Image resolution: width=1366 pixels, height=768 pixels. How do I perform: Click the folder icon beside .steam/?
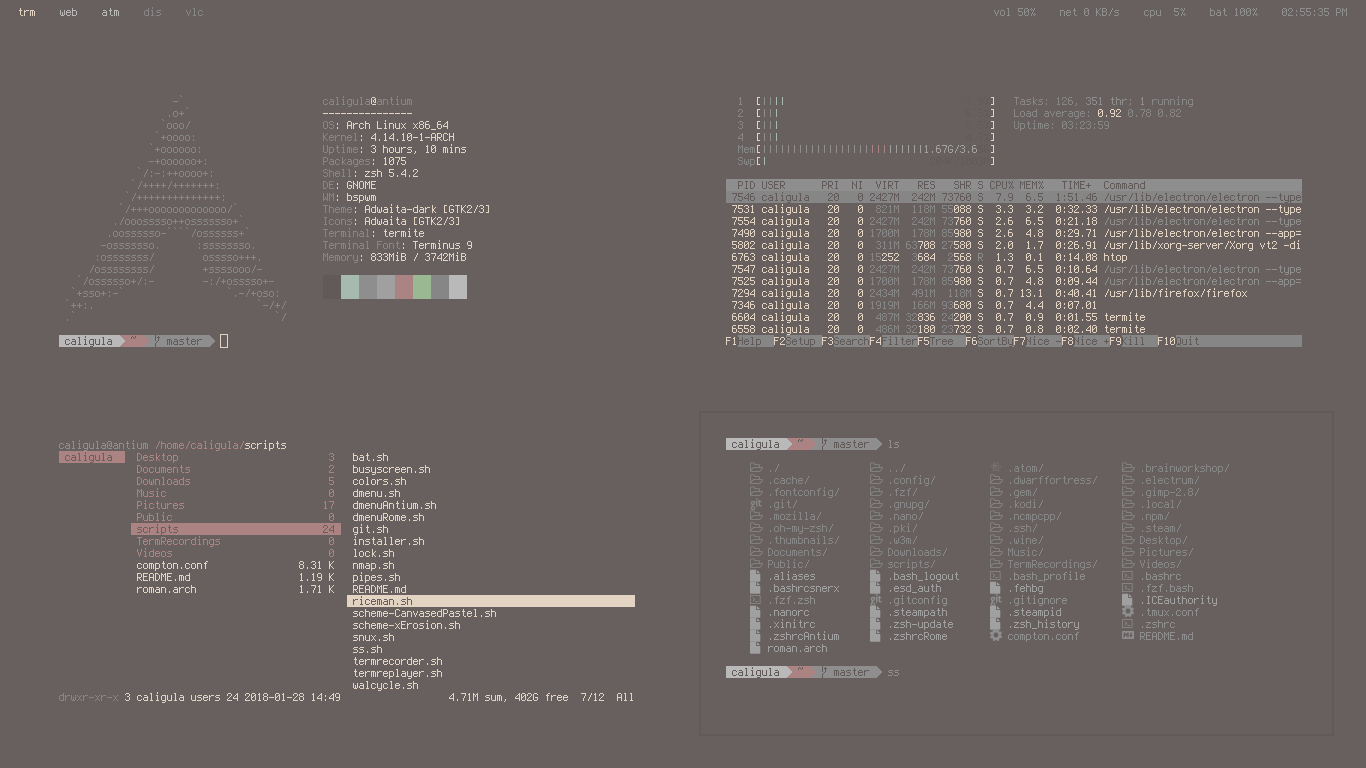(x=1128, y=528)
